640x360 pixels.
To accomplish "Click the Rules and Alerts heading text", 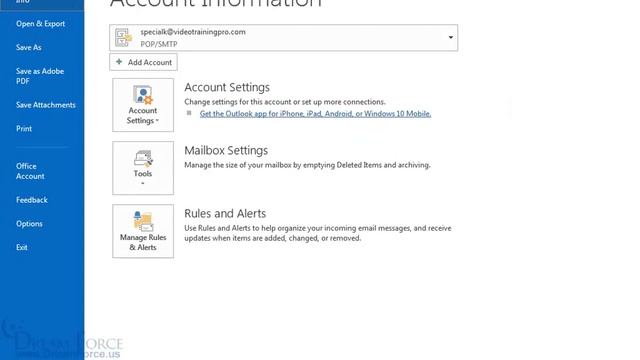I will pos(225,213).
